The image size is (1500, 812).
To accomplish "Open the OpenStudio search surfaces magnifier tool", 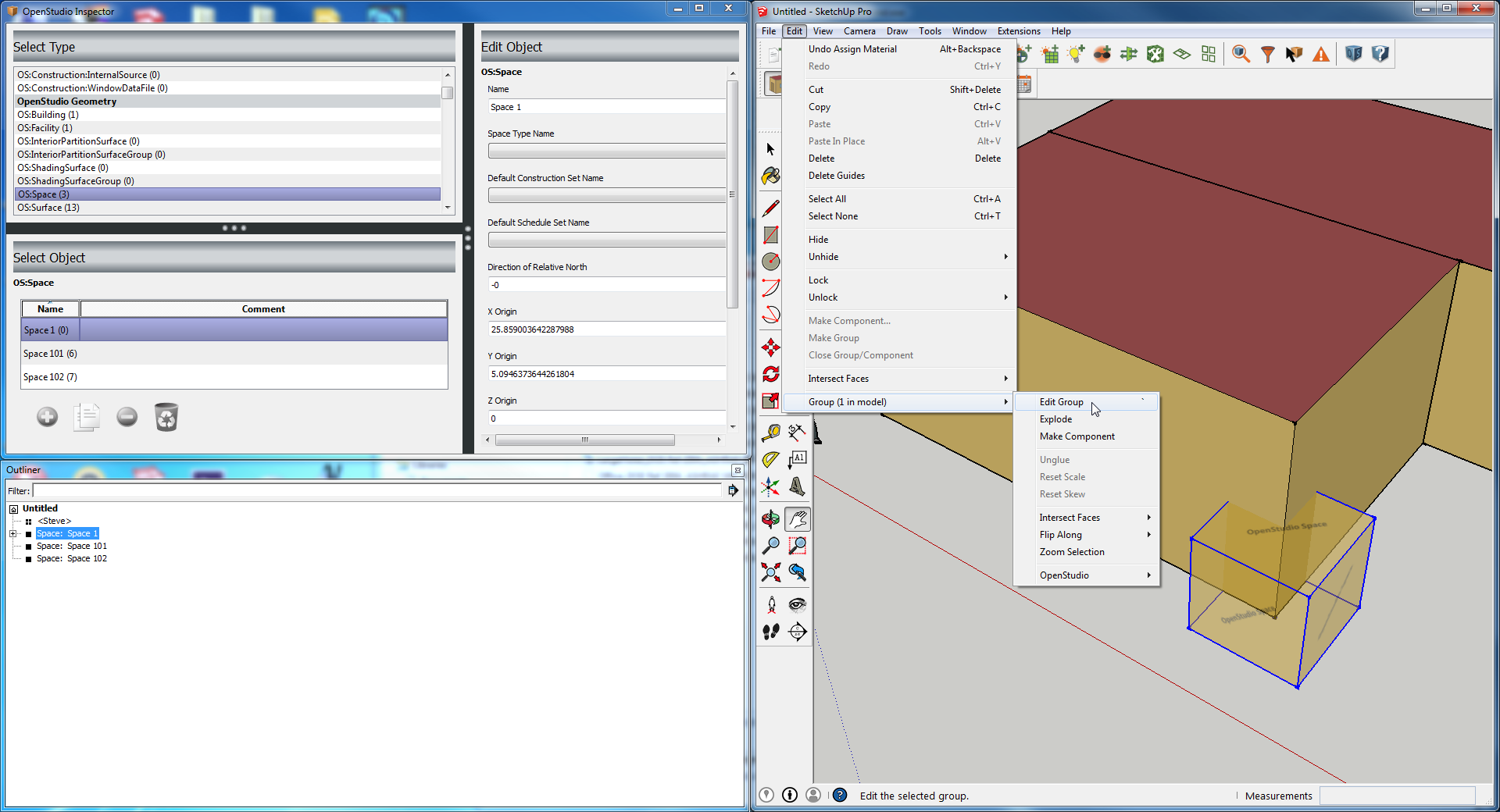I will (1241, 54).
